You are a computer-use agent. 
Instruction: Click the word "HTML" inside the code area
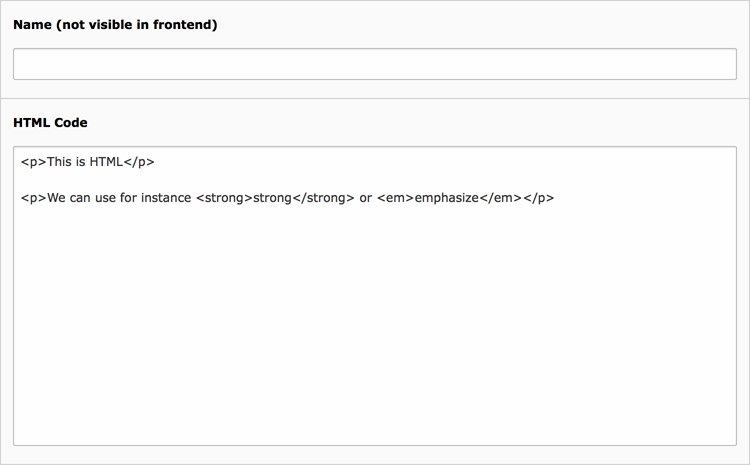pyautogui.click(x=106, y=162)
